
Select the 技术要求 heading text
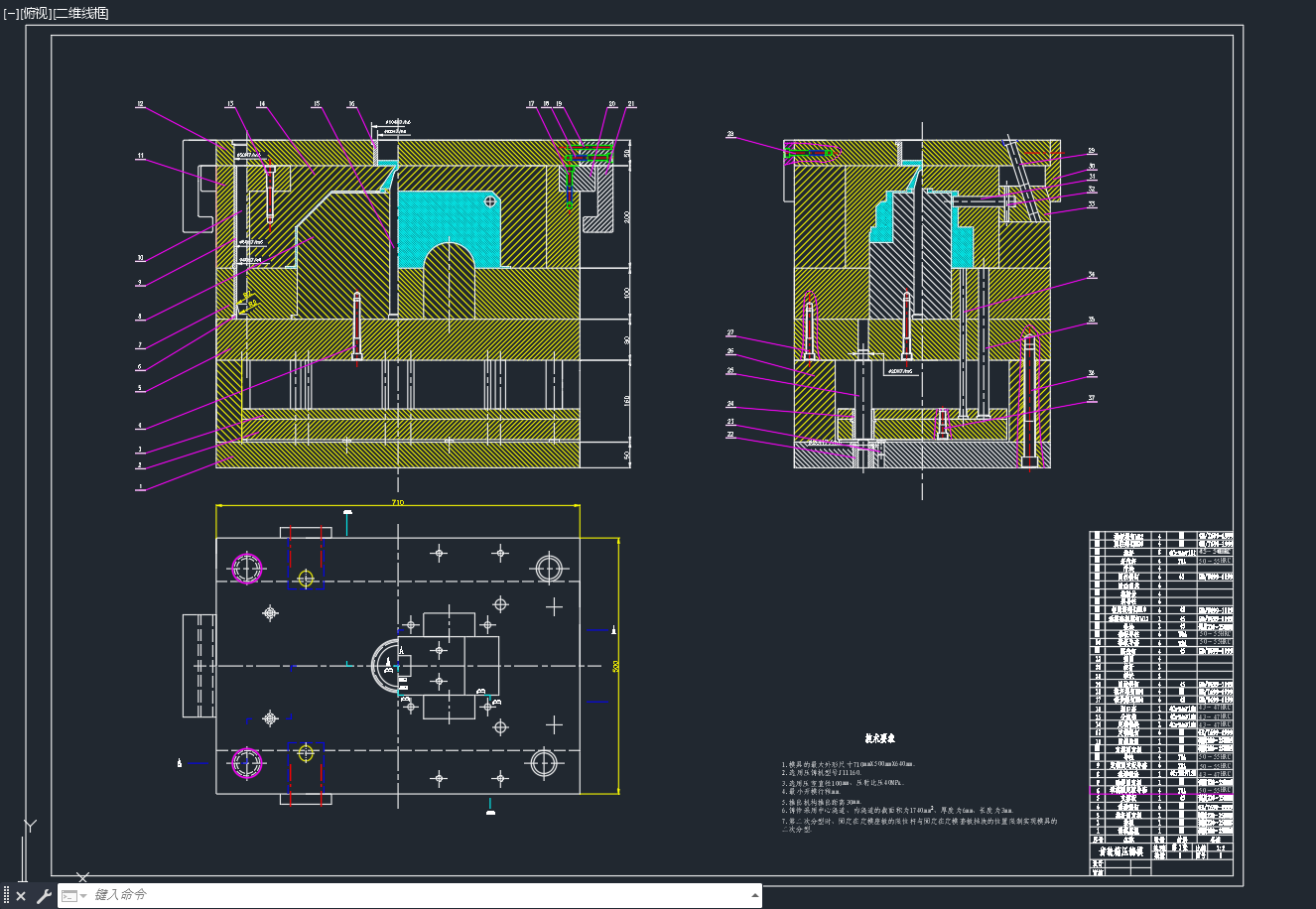[x=879, y=738]
